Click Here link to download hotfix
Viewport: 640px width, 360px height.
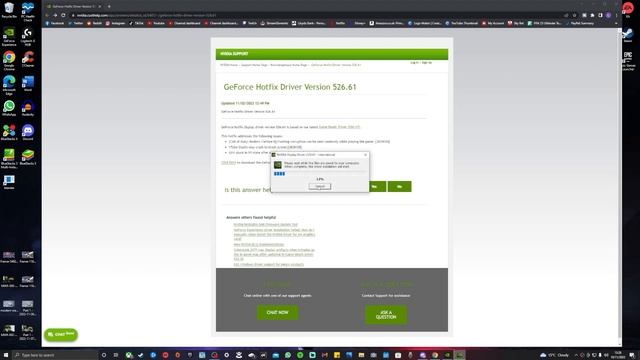[x=229, y=162]
